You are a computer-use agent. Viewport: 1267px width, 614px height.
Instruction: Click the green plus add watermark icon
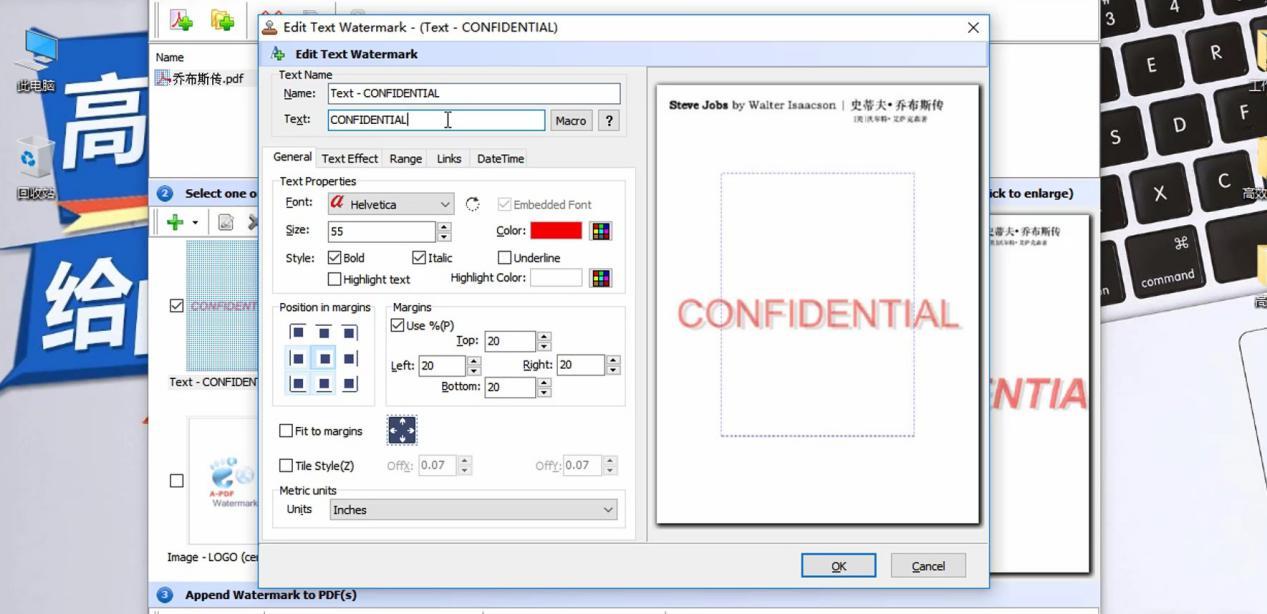click(175, 222)
